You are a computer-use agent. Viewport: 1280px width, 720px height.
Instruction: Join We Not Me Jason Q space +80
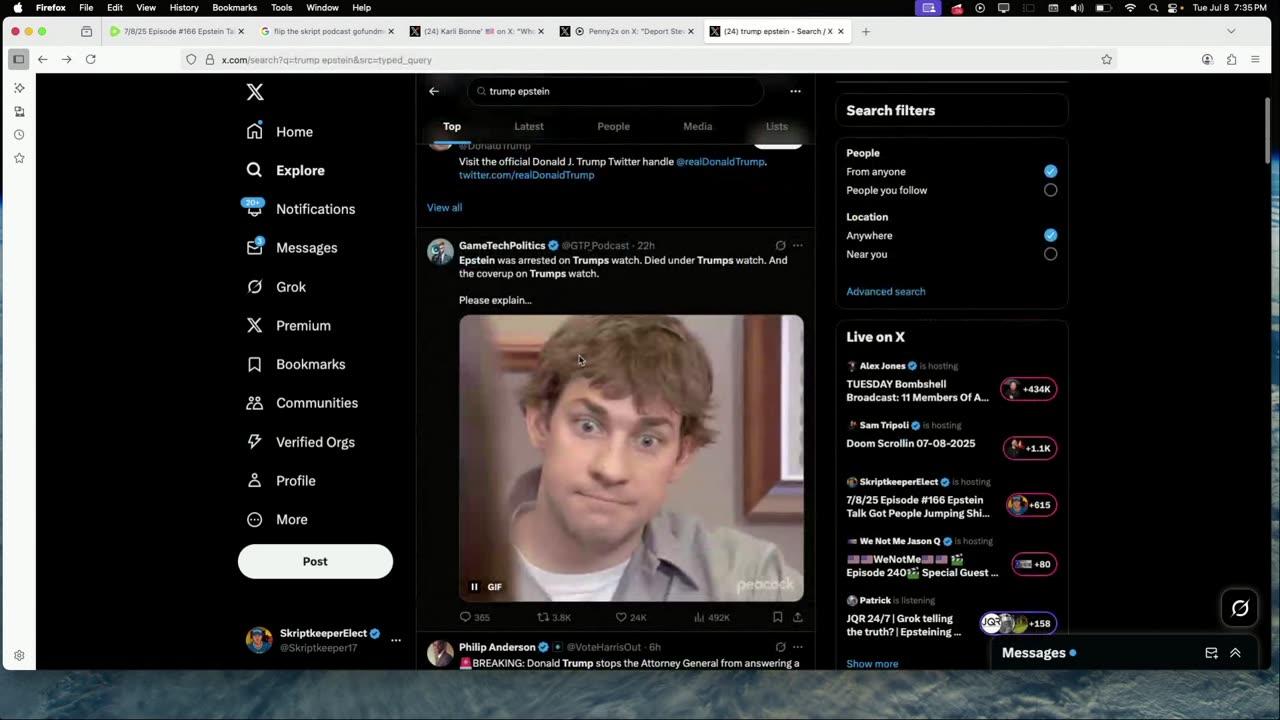point(1034,564)
